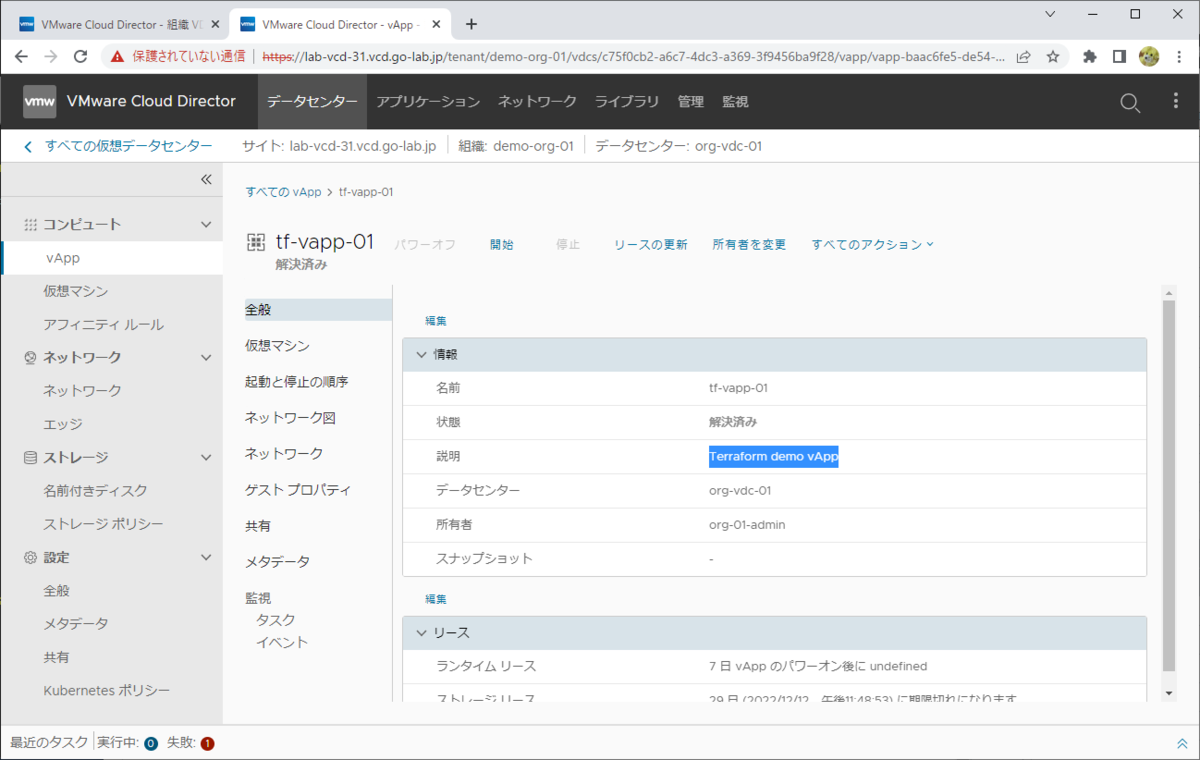This screenshot has height=760, width=1200.
Task: Open the Chrome profile avatar
Action: click(x=1149, y=57)
